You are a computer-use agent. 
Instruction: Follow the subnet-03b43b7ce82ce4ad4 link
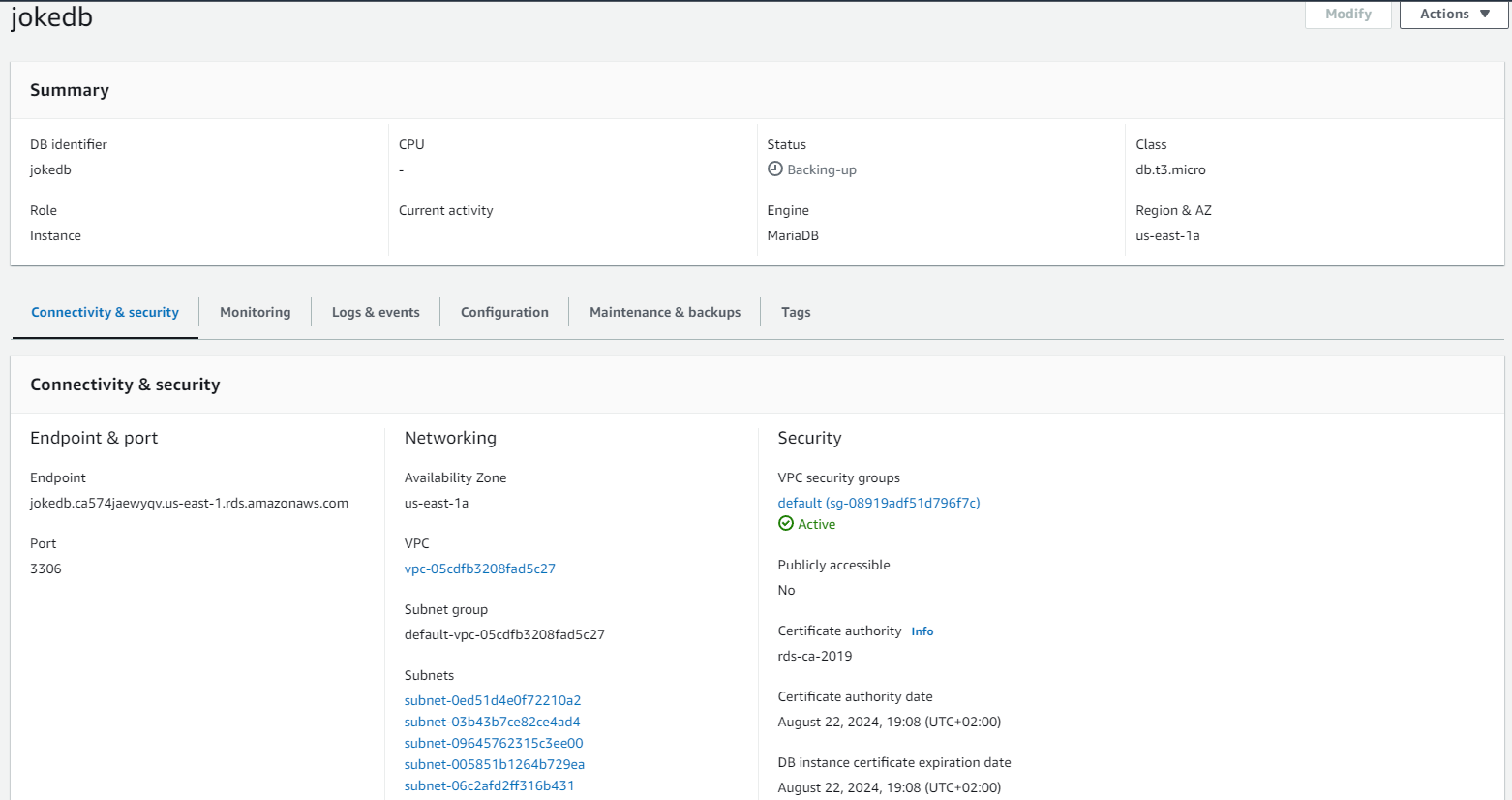(x=492, y=722)
